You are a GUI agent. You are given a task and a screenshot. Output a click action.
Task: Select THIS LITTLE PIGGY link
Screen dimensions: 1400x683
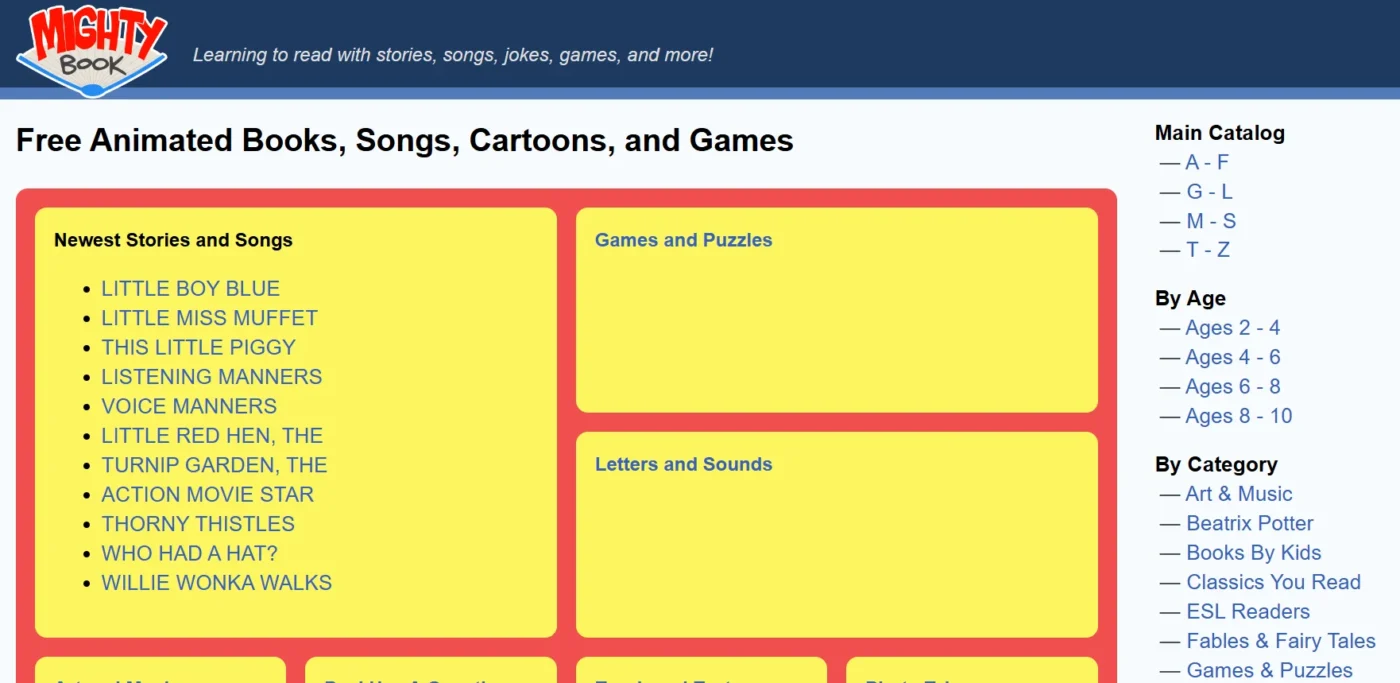click(198, 347)
